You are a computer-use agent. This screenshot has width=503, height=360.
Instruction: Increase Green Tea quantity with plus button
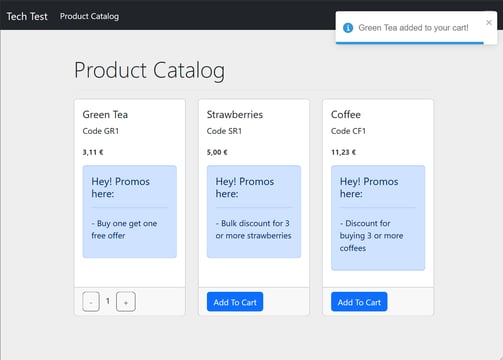tap(126, 302)
